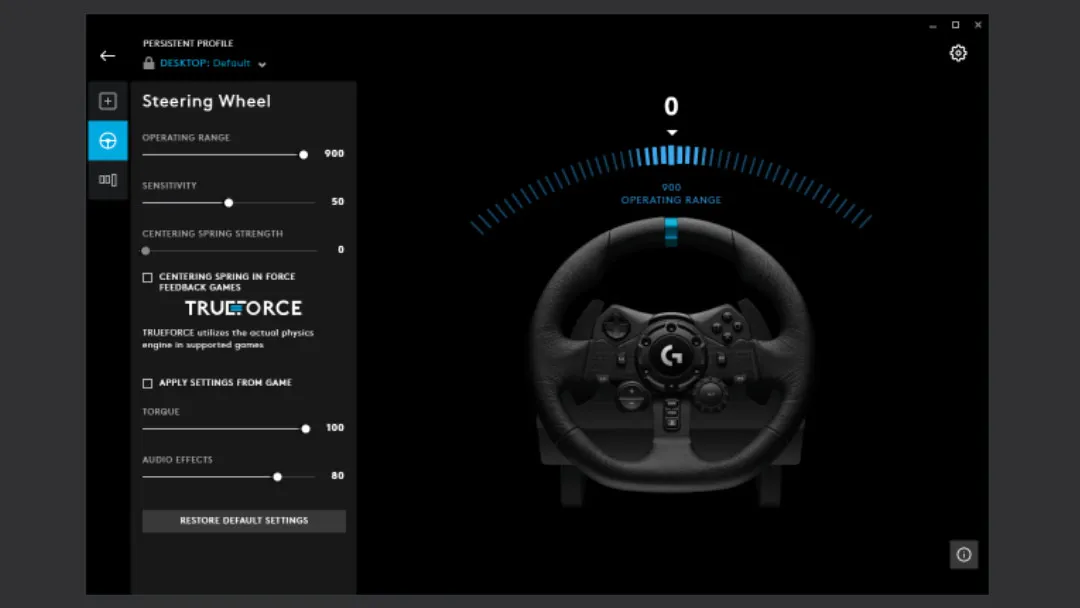Click the Torque slider handle

tap(305, 428)
